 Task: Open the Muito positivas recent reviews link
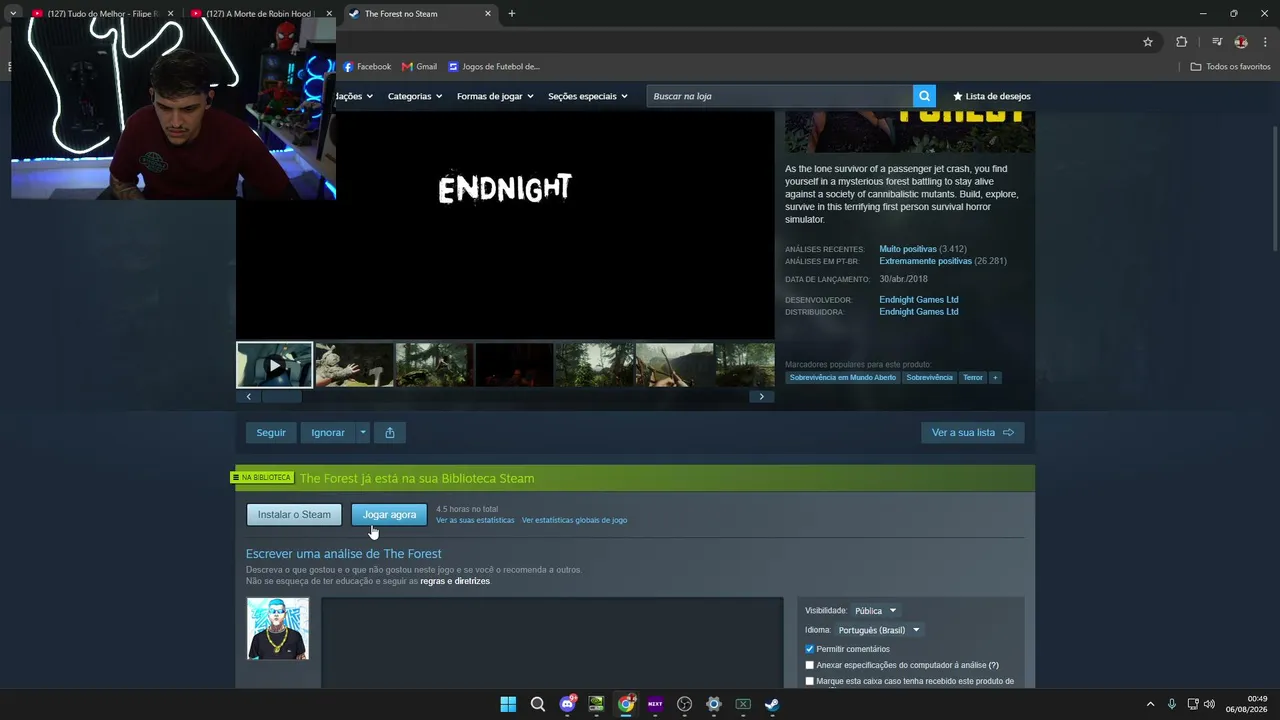[908, 249]
